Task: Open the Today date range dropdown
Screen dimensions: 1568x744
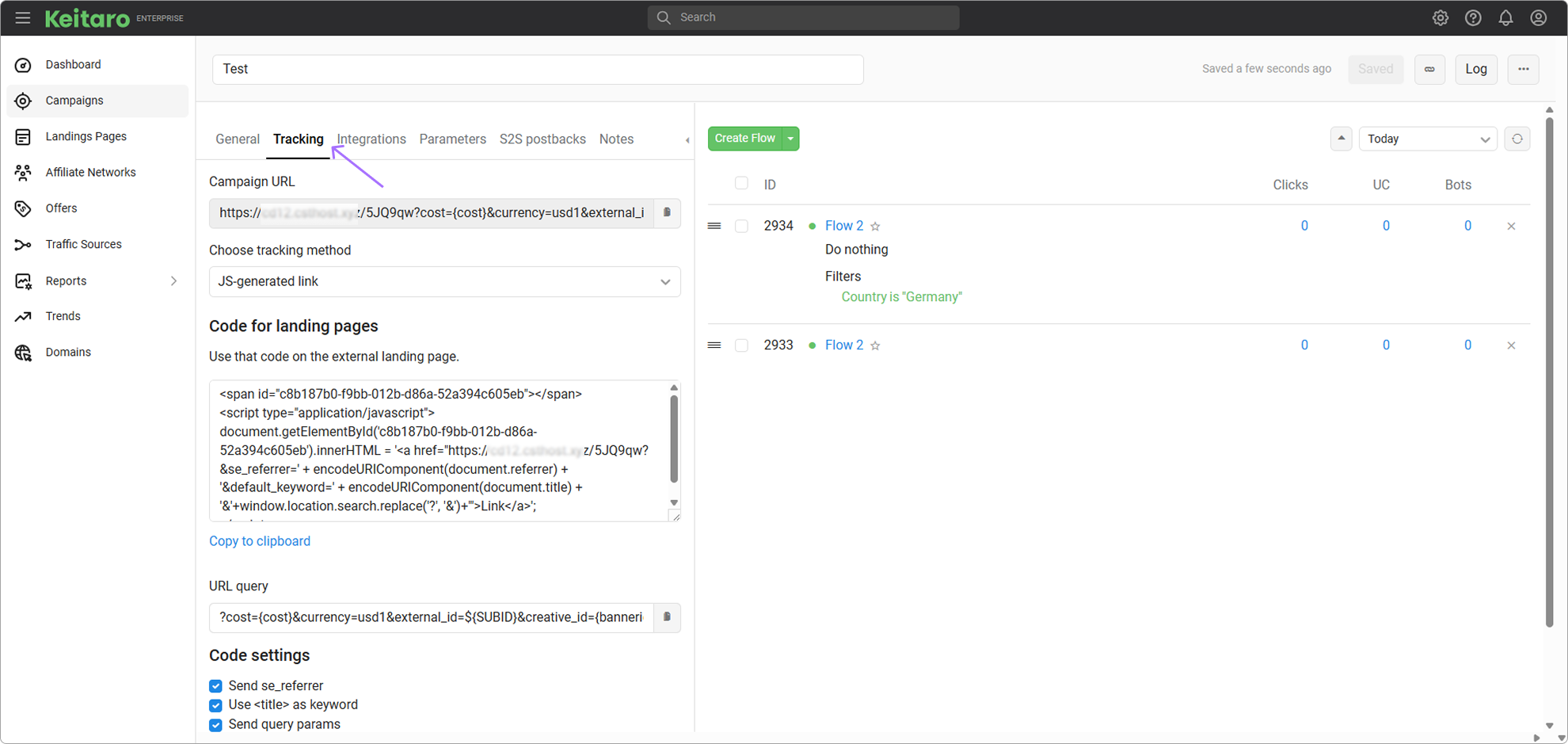Action: [1428, 139]
